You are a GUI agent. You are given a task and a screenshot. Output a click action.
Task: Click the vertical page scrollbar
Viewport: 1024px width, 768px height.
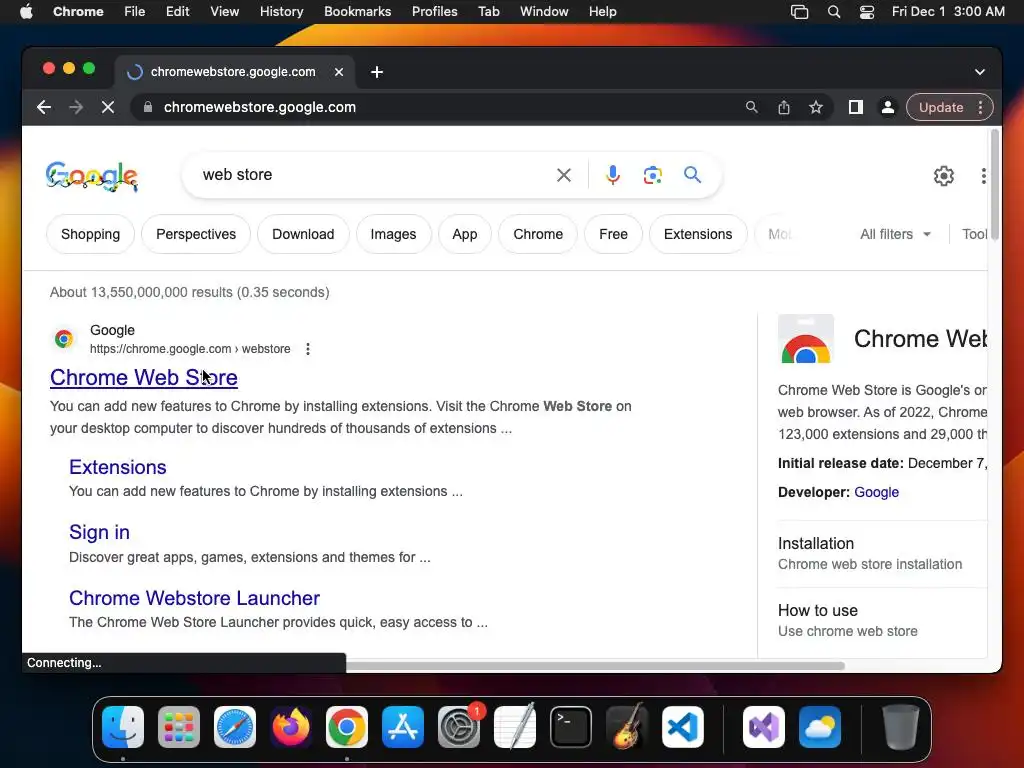pyautogui.click(x=995, y=185)
